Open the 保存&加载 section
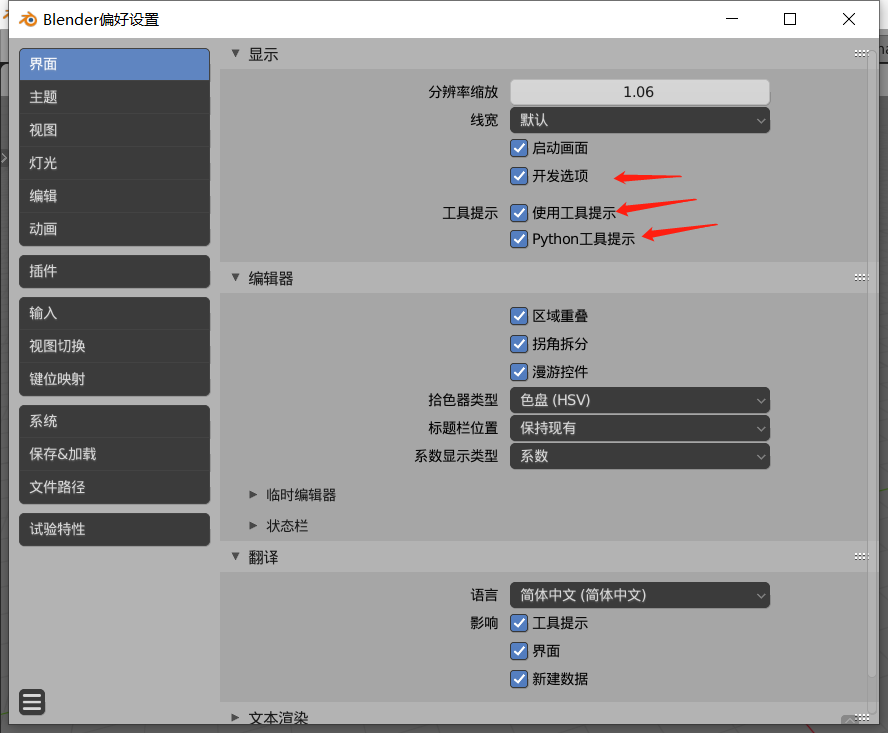 click(x=114, y=454)
